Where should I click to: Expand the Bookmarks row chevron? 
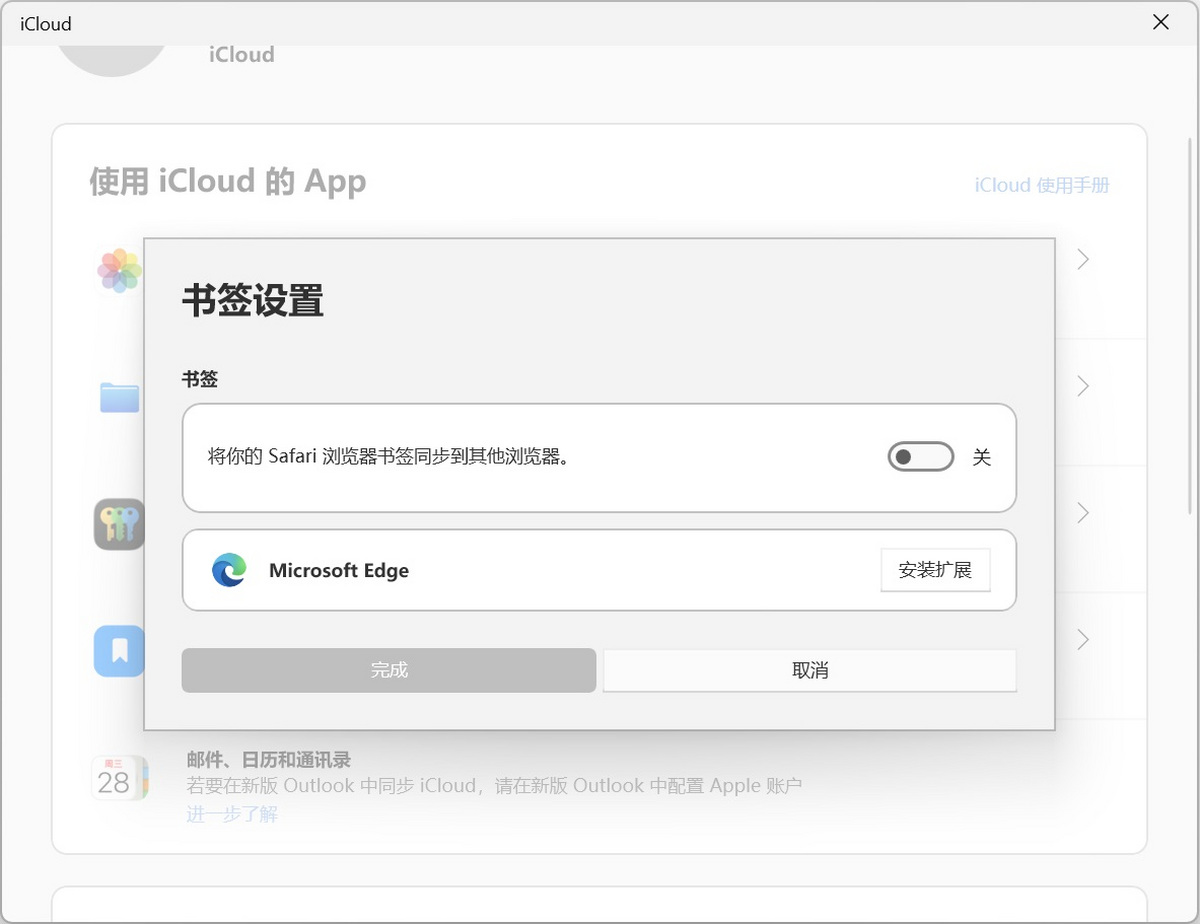[x=1083, y=640]
